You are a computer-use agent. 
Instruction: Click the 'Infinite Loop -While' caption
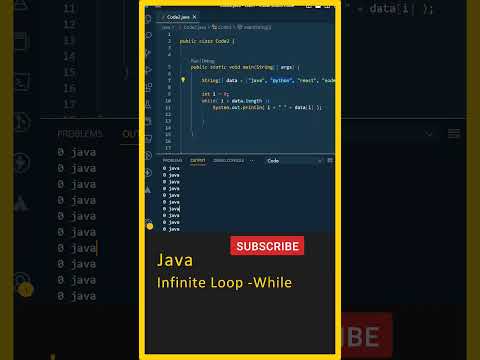224,283
